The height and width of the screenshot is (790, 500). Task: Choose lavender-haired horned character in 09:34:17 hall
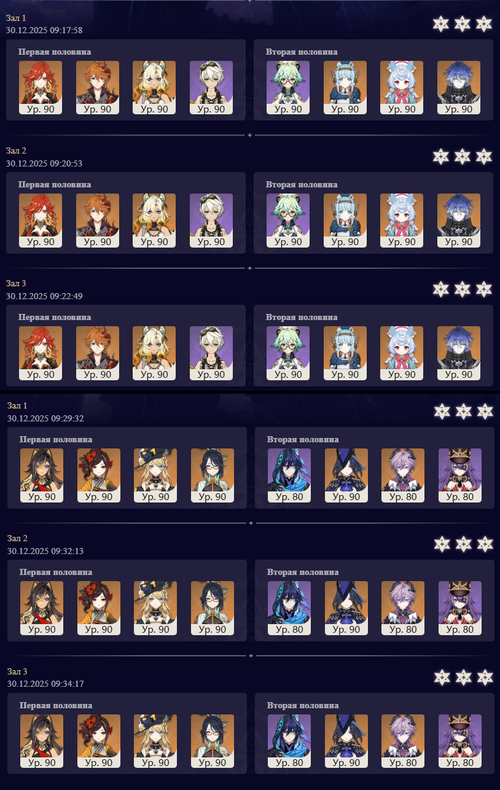pos(403,741)
